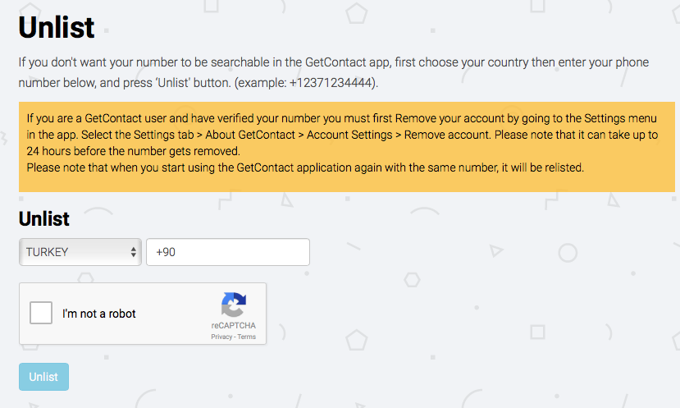This screenshot has width=680, height=408.
Task: Click the I'm not a robot label
Action: tap(99, 314)
